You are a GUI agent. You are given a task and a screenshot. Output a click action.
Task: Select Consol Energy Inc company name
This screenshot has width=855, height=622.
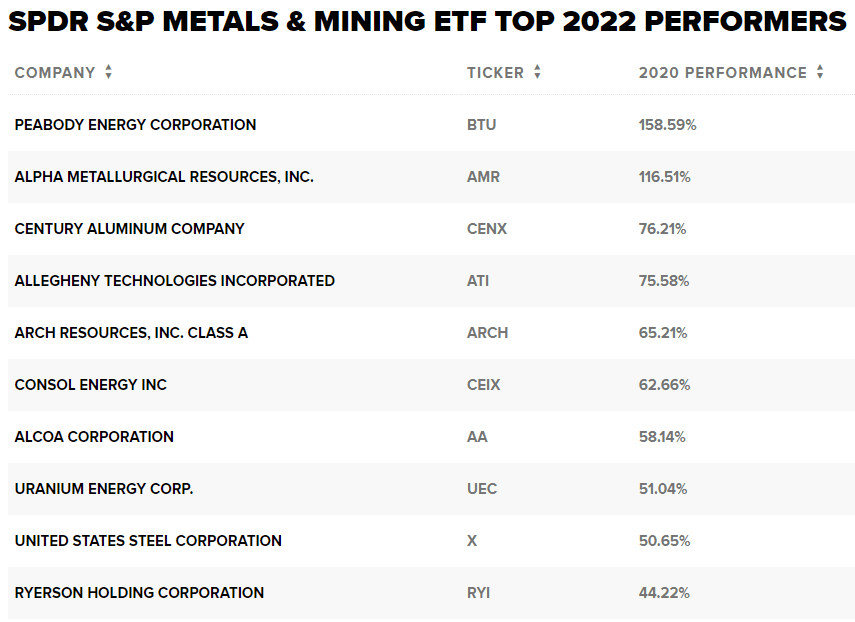(91, 385)
